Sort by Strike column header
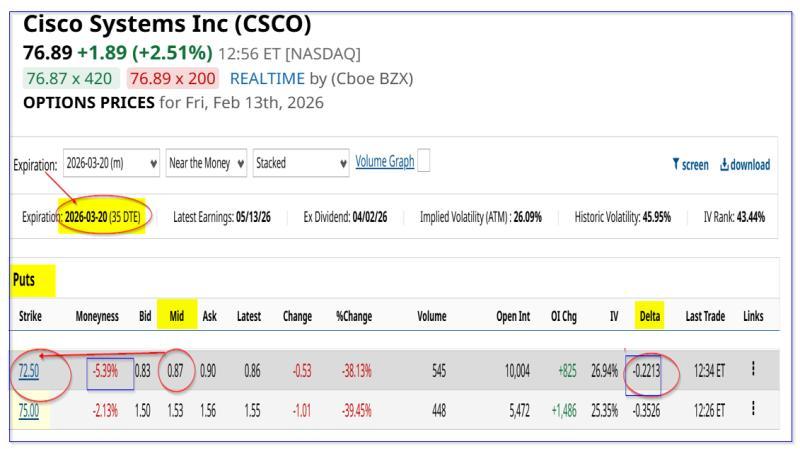Viewport: 800px width, 449px height. point(30,316)
